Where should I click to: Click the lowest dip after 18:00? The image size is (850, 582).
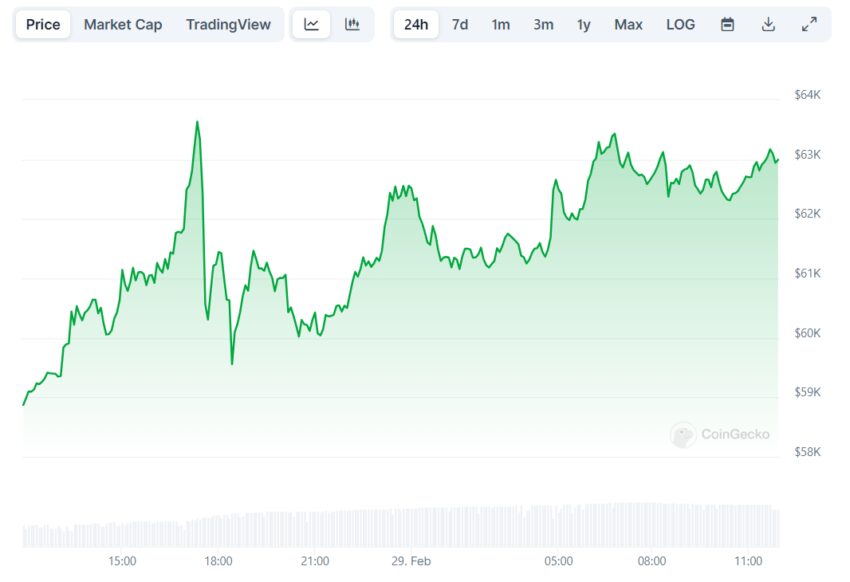232,363
